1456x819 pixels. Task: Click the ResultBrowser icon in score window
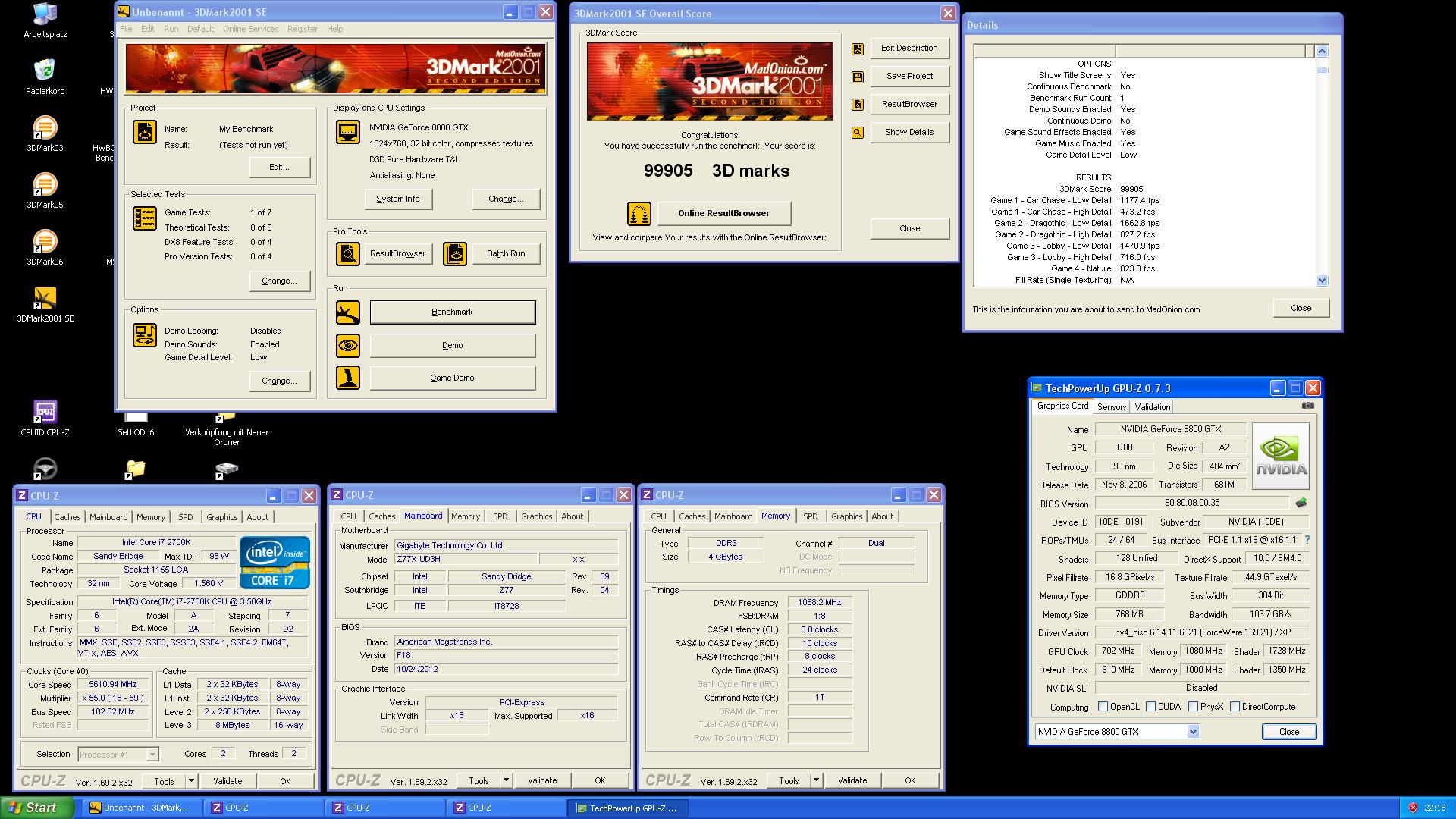click(858, 105)
